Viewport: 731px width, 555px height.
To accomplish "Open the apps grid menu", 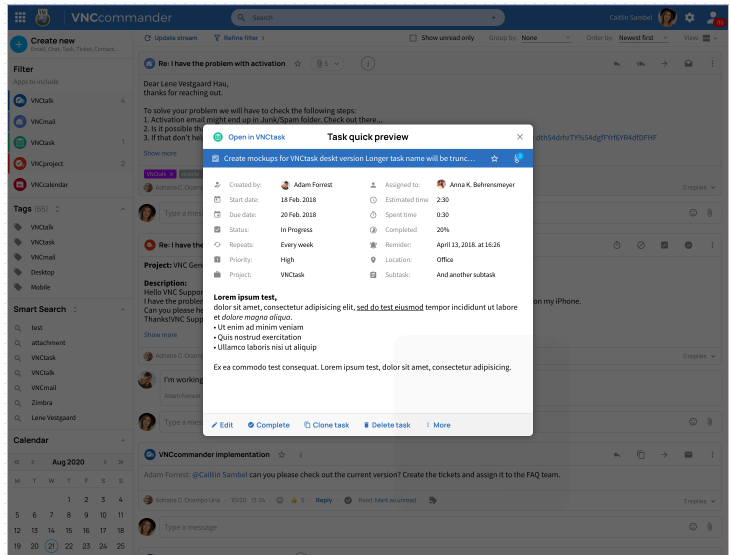I will (20, 18).
